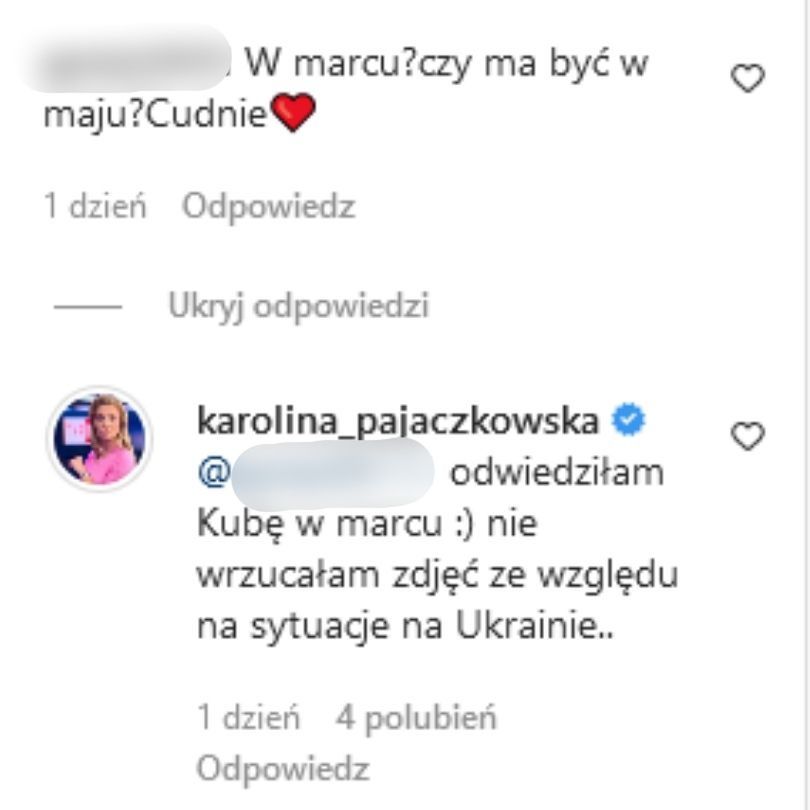Click the '1 dzień' timestamp under Karolina's reply
The width and height of the screenshot is (810, 810).
pyautogui.click(x=248, y=718)
